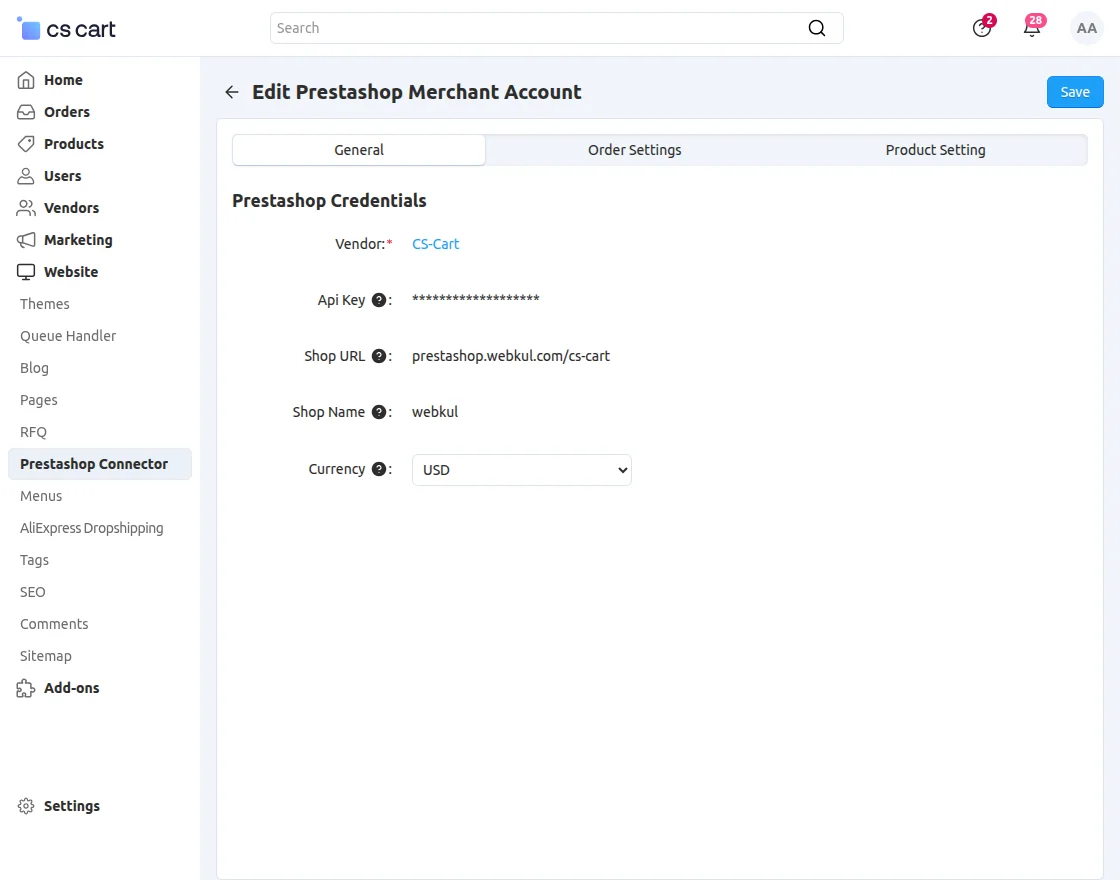Screen dimensions: 1120x880
Task: Click the search magnifier icon
Action: (x=817, y=28)
